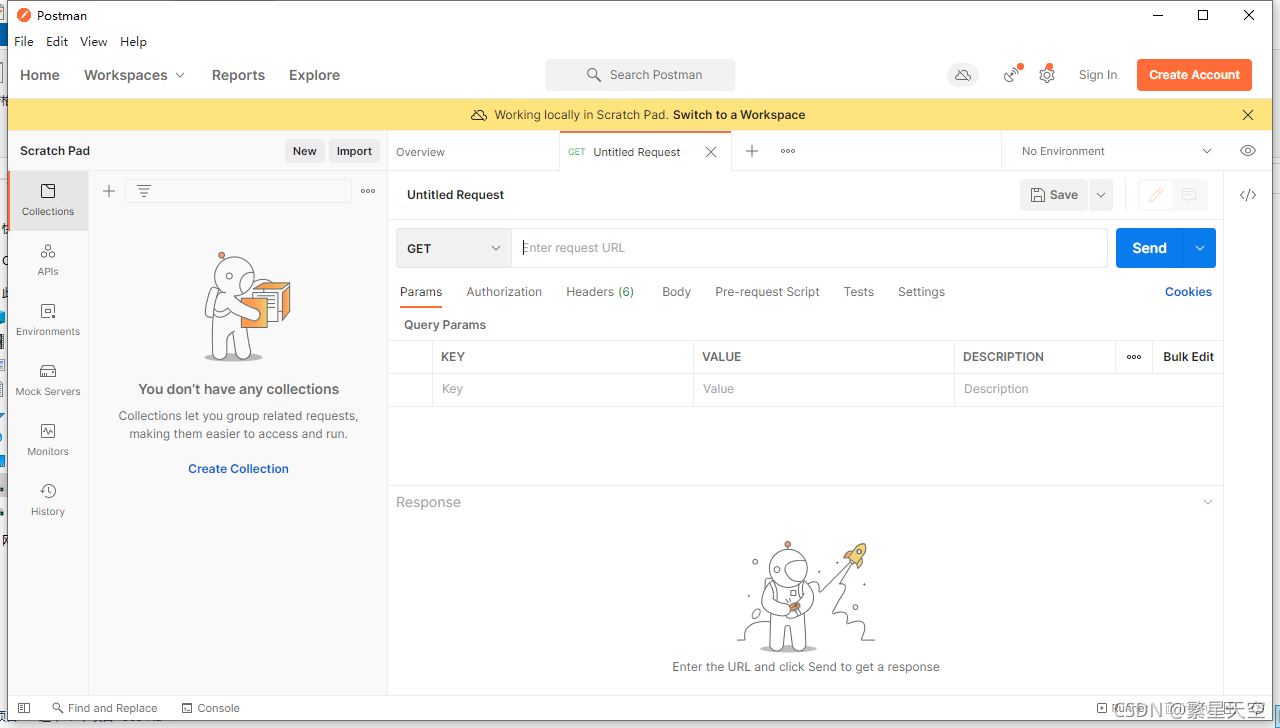Image resolution: width=1280 pixels, height=728 pixels.
Task: Click the Value cell in query params
Action: 824,389
